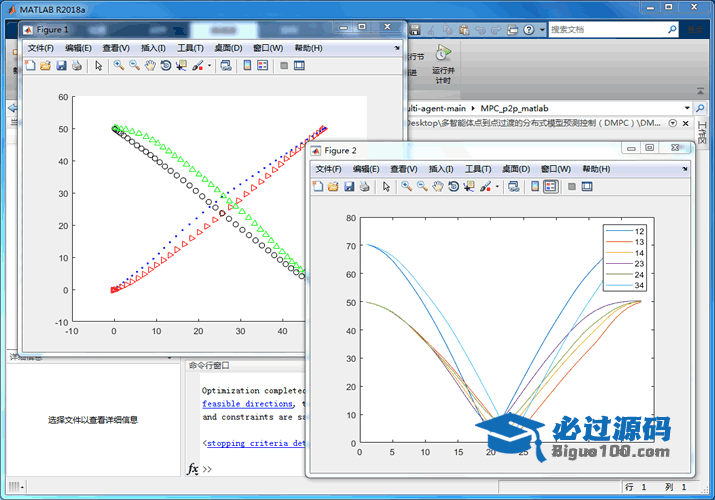Open 帮助(H) menu in Figure 2
Image resolution: width=715 pixels, height=500 pixels.
(596, 169)
